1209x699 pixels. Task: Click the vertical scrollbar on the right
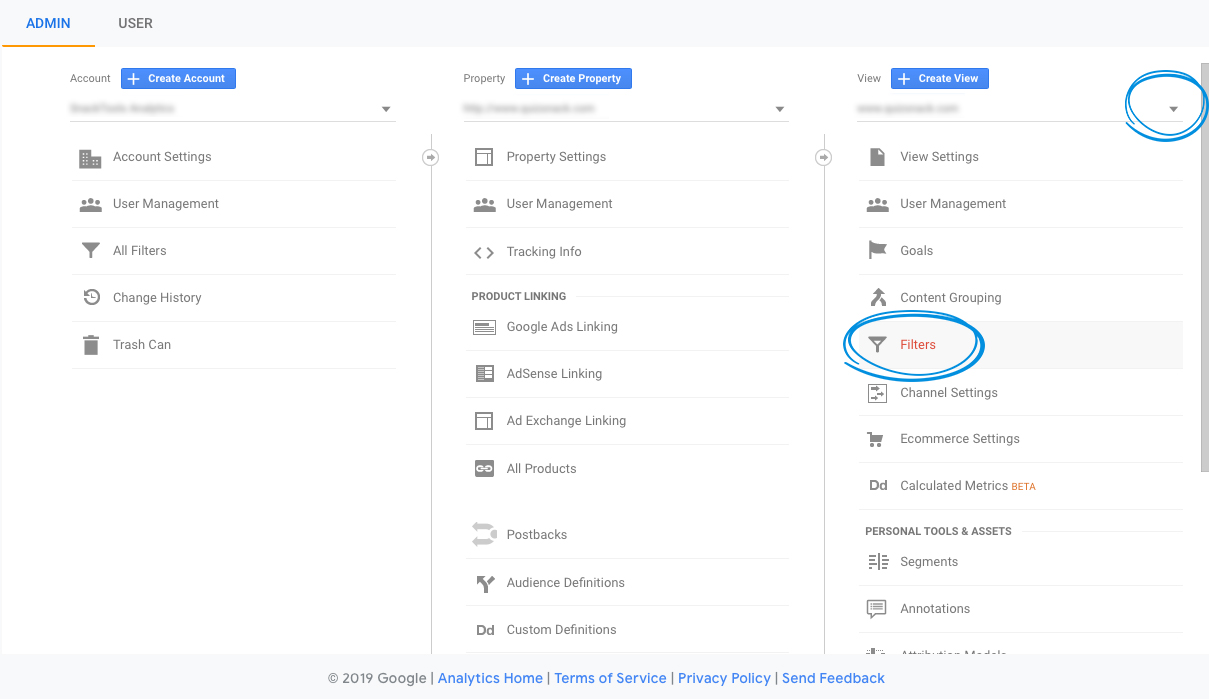click(x=1204, y=267)
